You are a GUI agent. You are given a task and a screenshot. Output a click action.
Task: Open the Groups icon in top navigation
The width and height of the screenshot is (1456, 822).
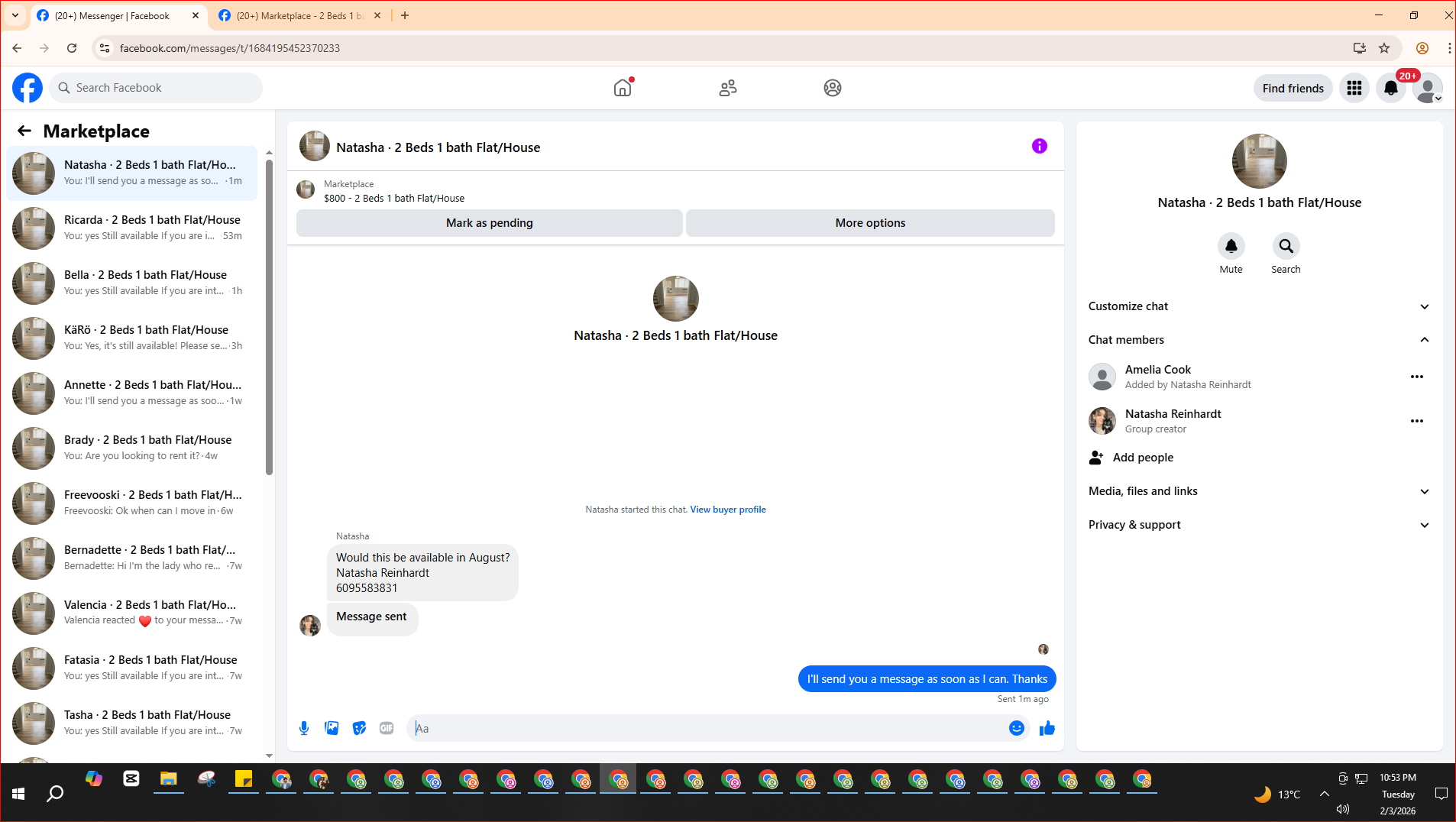(x=833, y=88)
